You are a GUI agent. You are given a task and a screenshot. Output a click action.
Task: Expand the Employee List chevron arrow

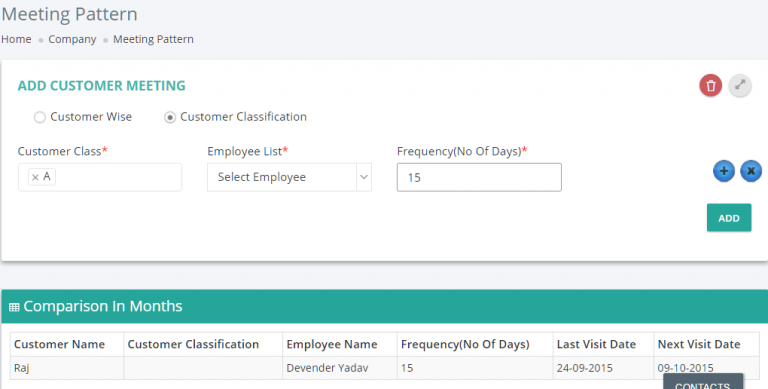[x=364, y=177]
